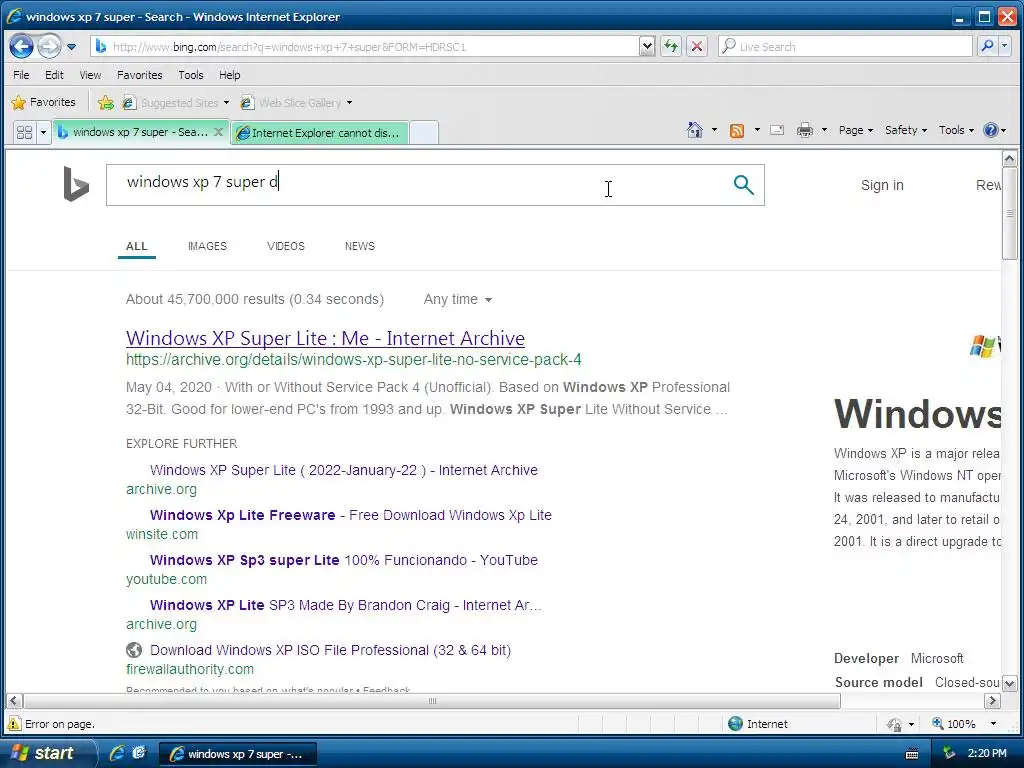Viewport: 1024px width, 768px height.
Task: Click the privacy report status bar icon
Action: (894, 724)
